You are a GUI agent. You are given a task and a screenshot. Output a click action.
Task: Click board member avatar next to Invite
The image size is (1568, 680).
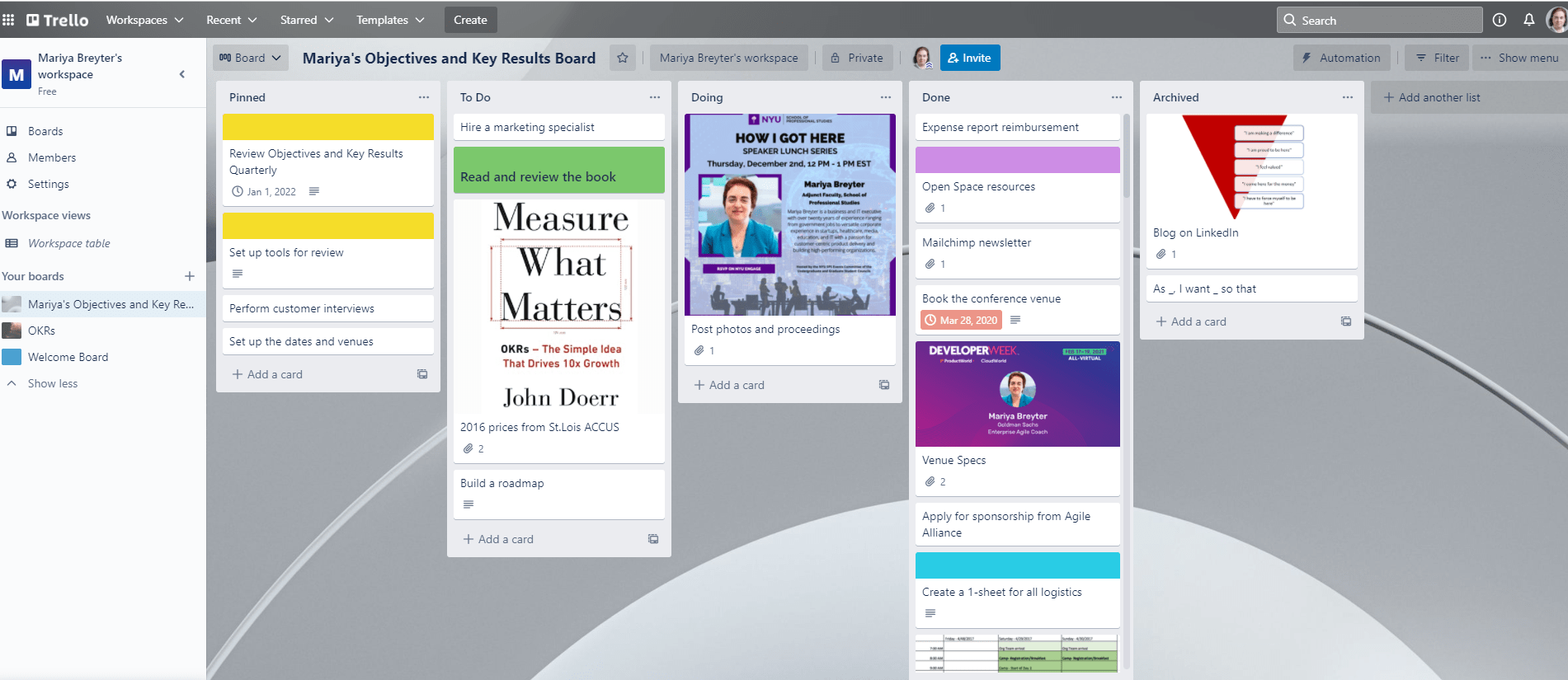pyautogui.click(x=922, y=58)
